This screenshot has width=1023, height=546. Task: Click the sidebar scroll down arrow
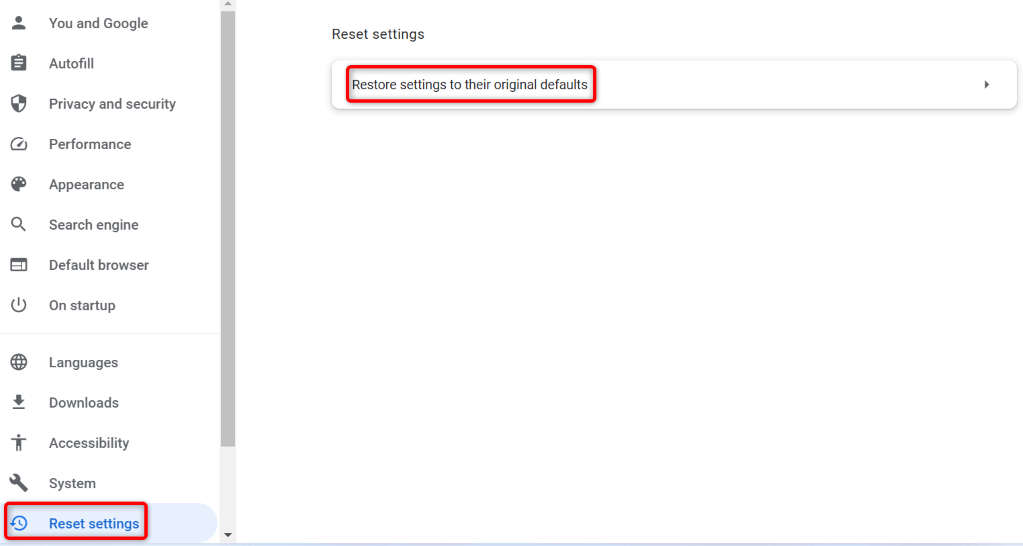tap(228, 535)
